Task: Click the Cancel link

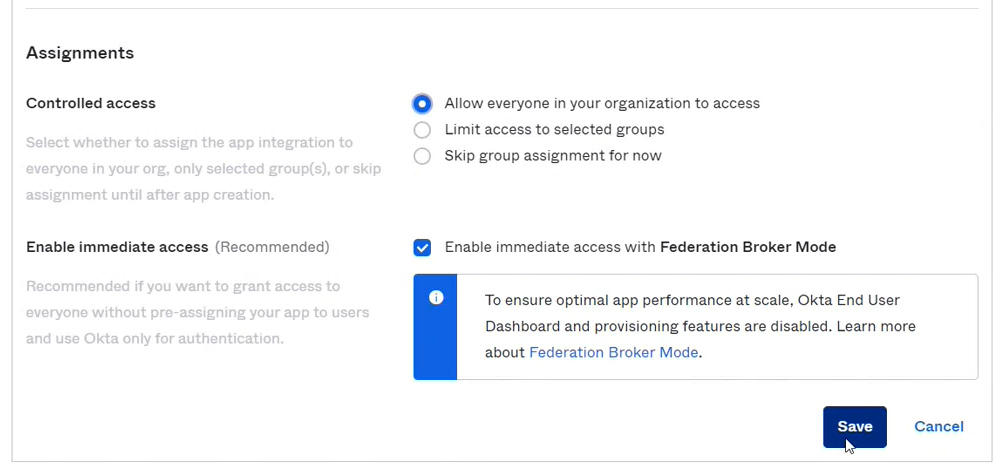Action: (x=938, y=426)
